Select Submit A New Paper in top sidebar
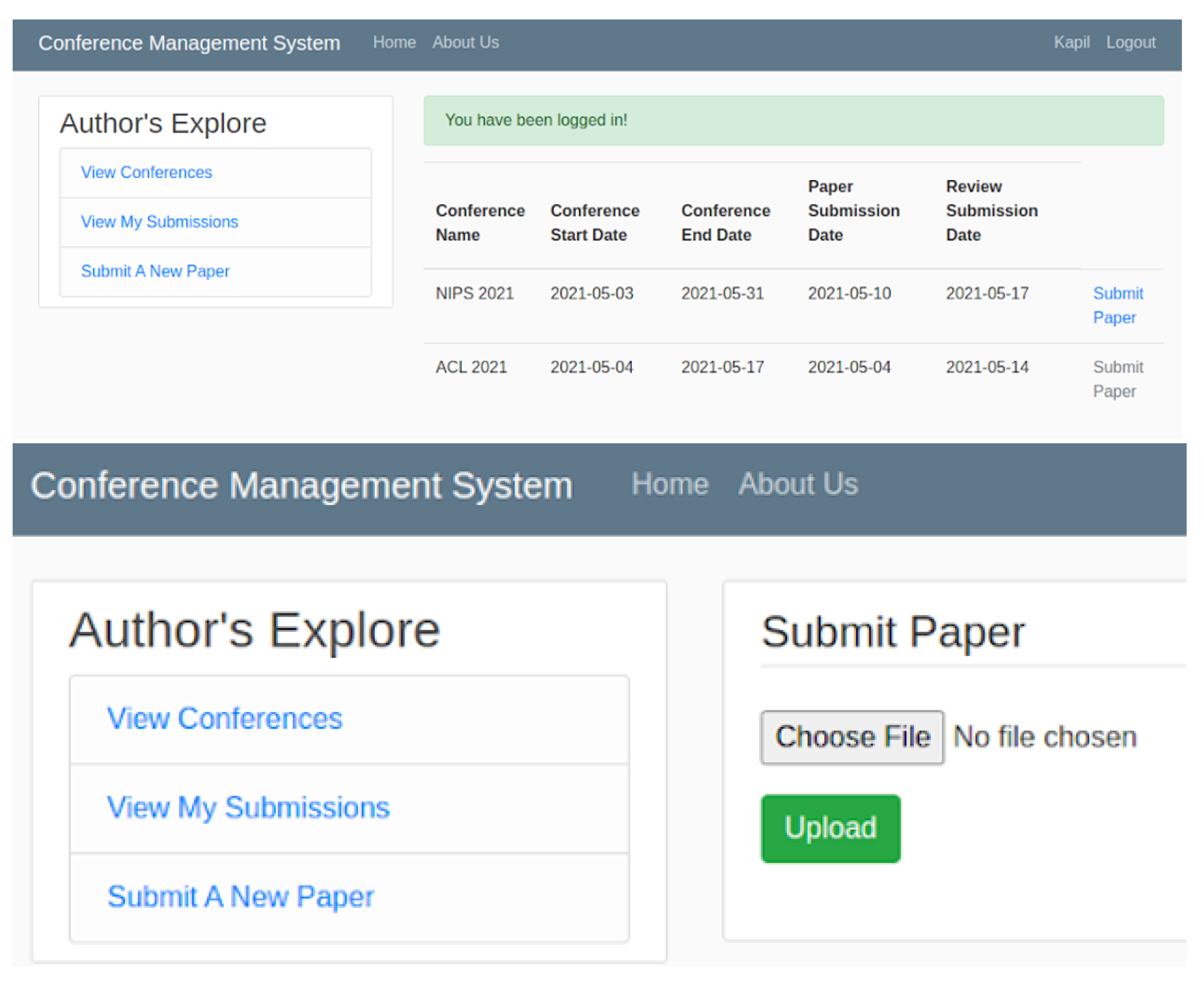This screenshot has height=994, width=1204. pos(155,271)
